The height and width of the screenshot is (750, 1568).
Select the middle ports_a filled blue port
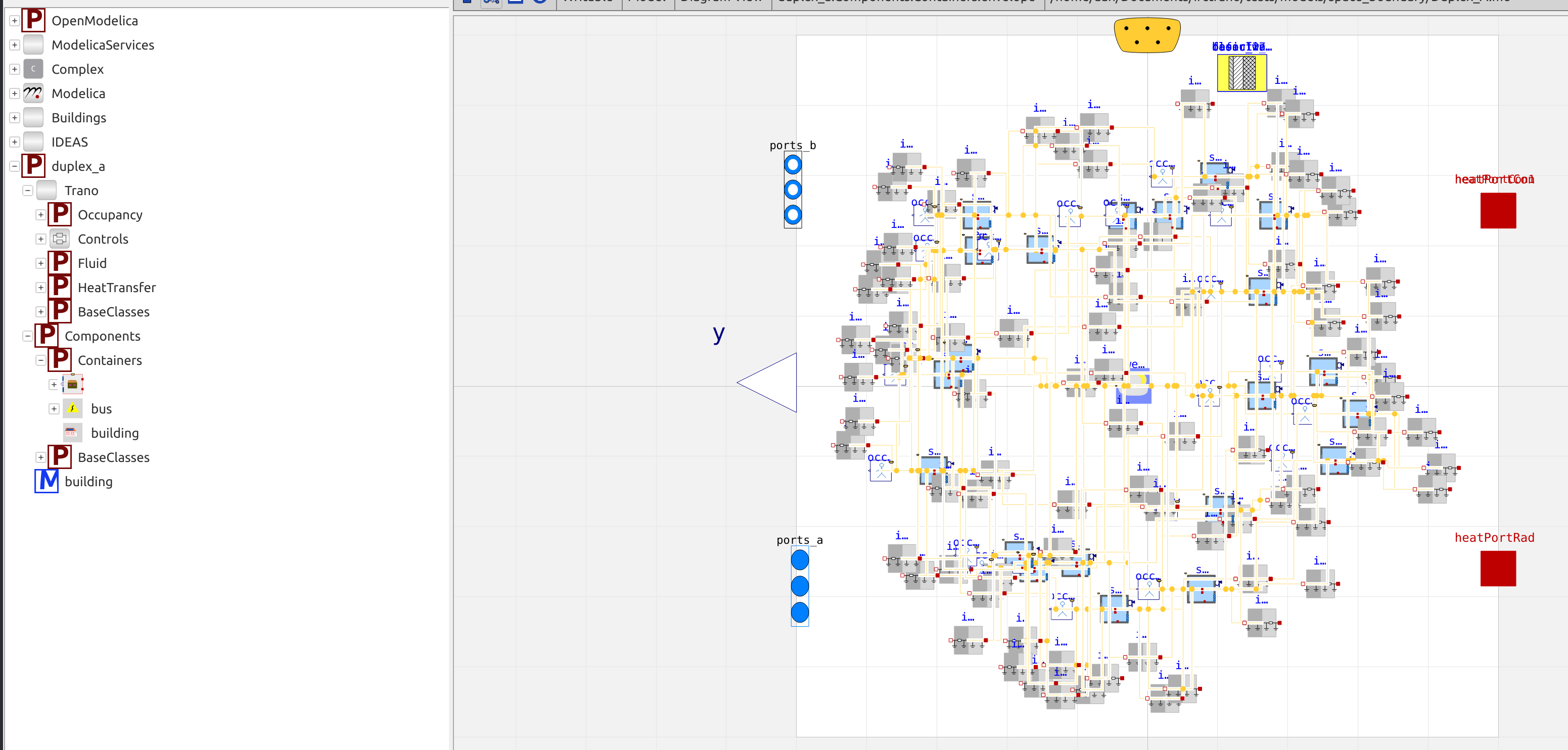[800, 586]
